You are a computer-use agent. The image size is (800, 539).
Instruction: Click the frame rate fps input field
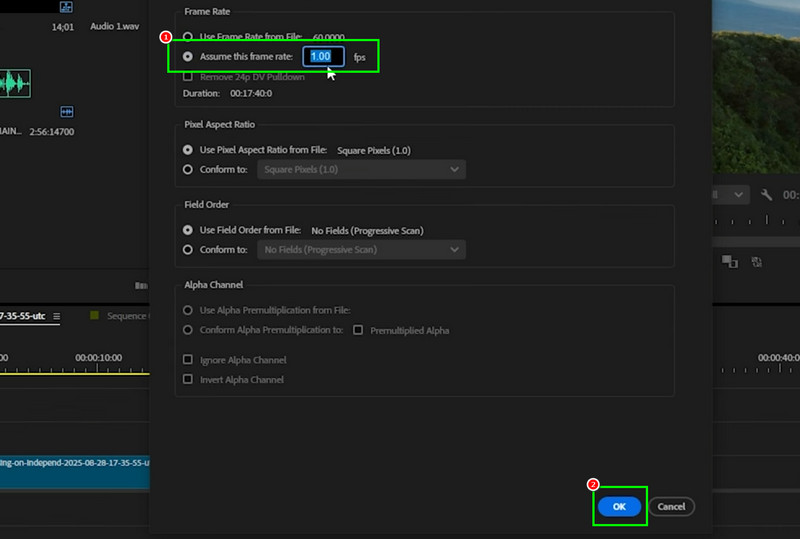[x=323, y=57]
